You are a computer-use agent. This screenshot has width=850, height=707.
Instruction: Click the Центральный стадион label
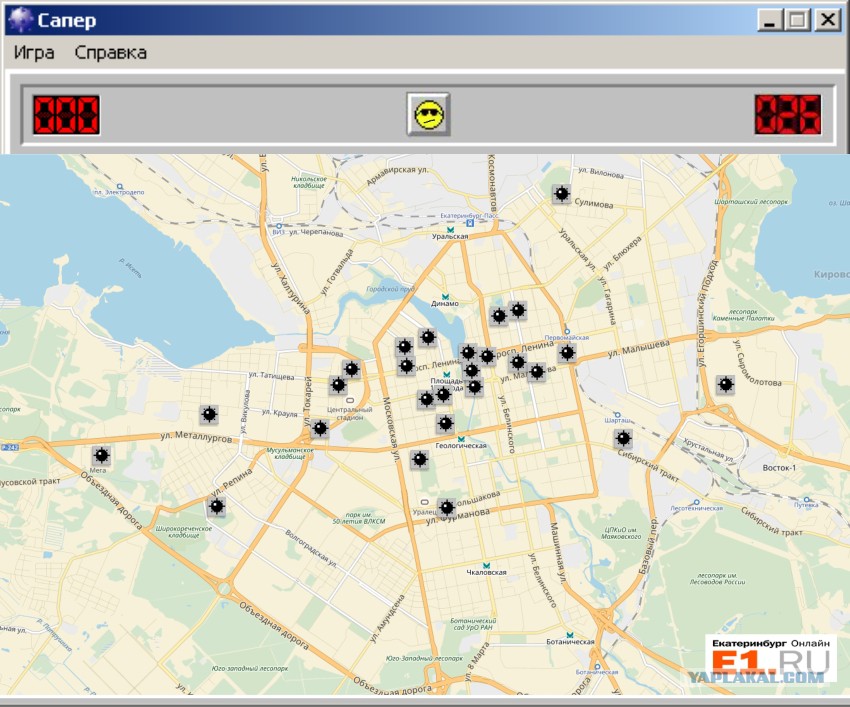(349, 414)
